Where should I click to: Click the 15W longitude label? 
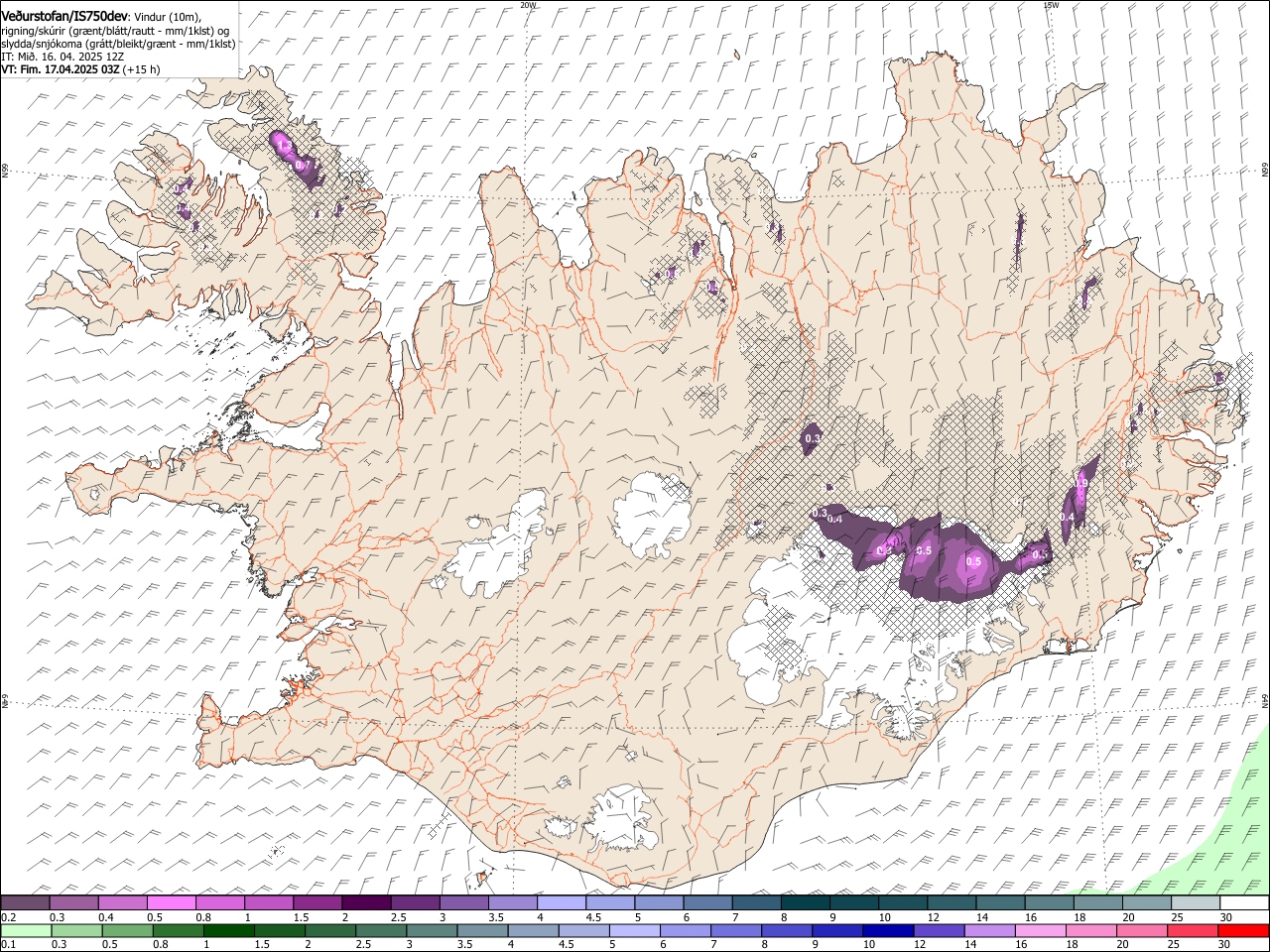coord(1051,5)
